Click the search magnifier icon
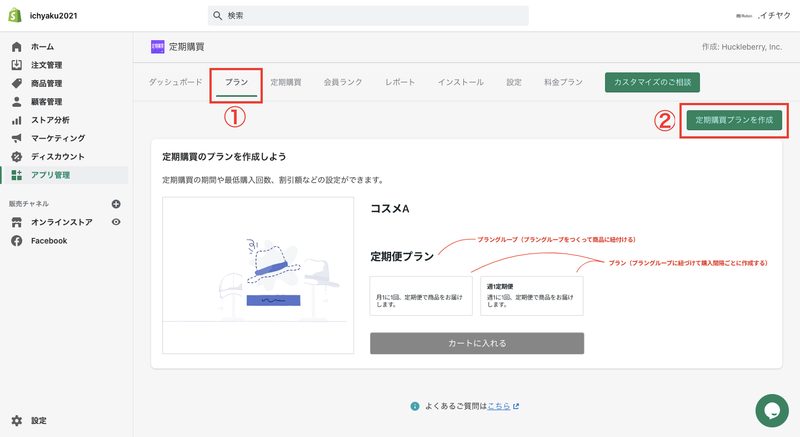This screenshot has height=437, width=800. (x=217, y=16)
